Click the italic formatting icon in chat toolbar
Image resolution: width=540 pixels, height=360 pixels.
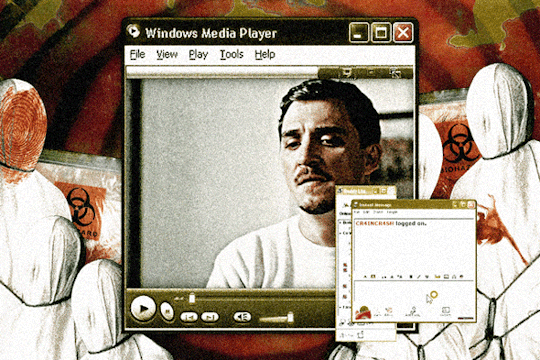coord(419,277)
